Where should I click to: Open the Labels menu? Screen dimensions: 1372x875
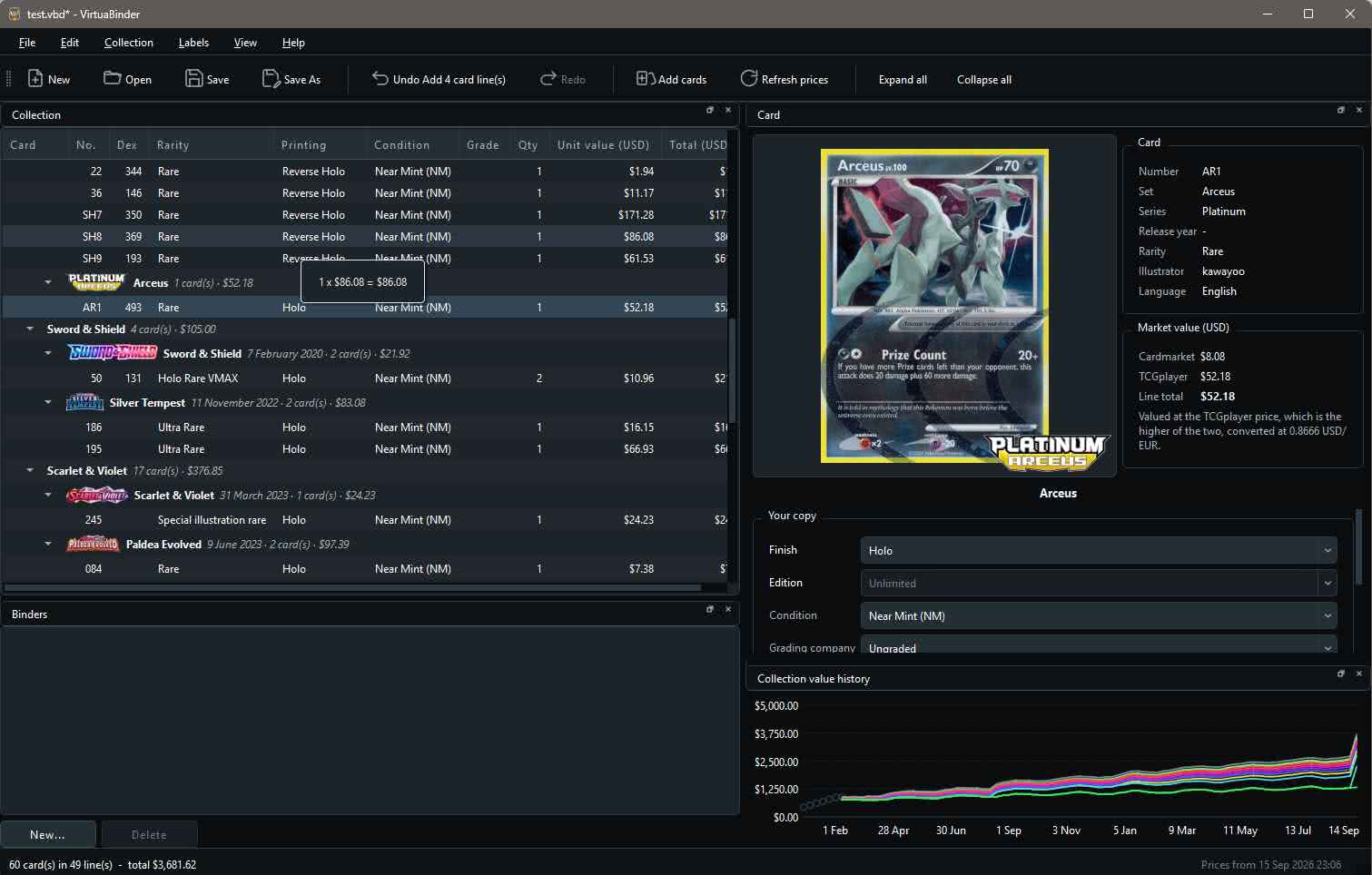[x=193, y=43]
